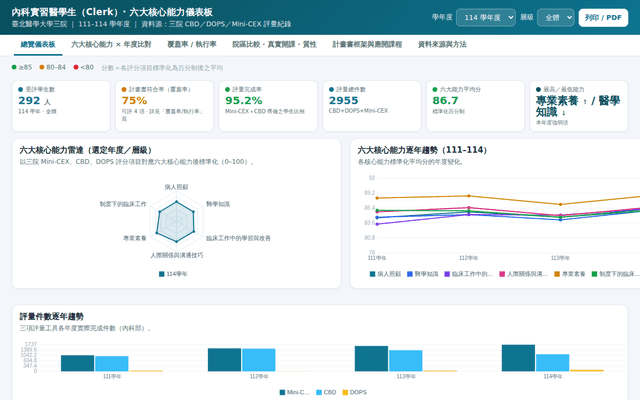Viewport: 640px width, 400px height.
Task: Click the 制度下的臨床工作 radar label
Action: point(123,204)
